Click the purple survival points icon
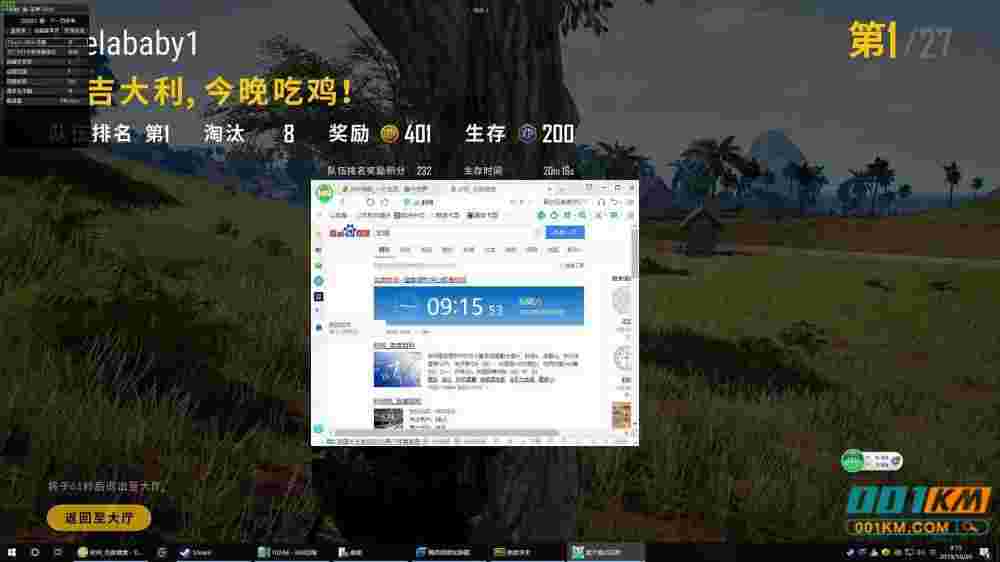 [528, 133]
